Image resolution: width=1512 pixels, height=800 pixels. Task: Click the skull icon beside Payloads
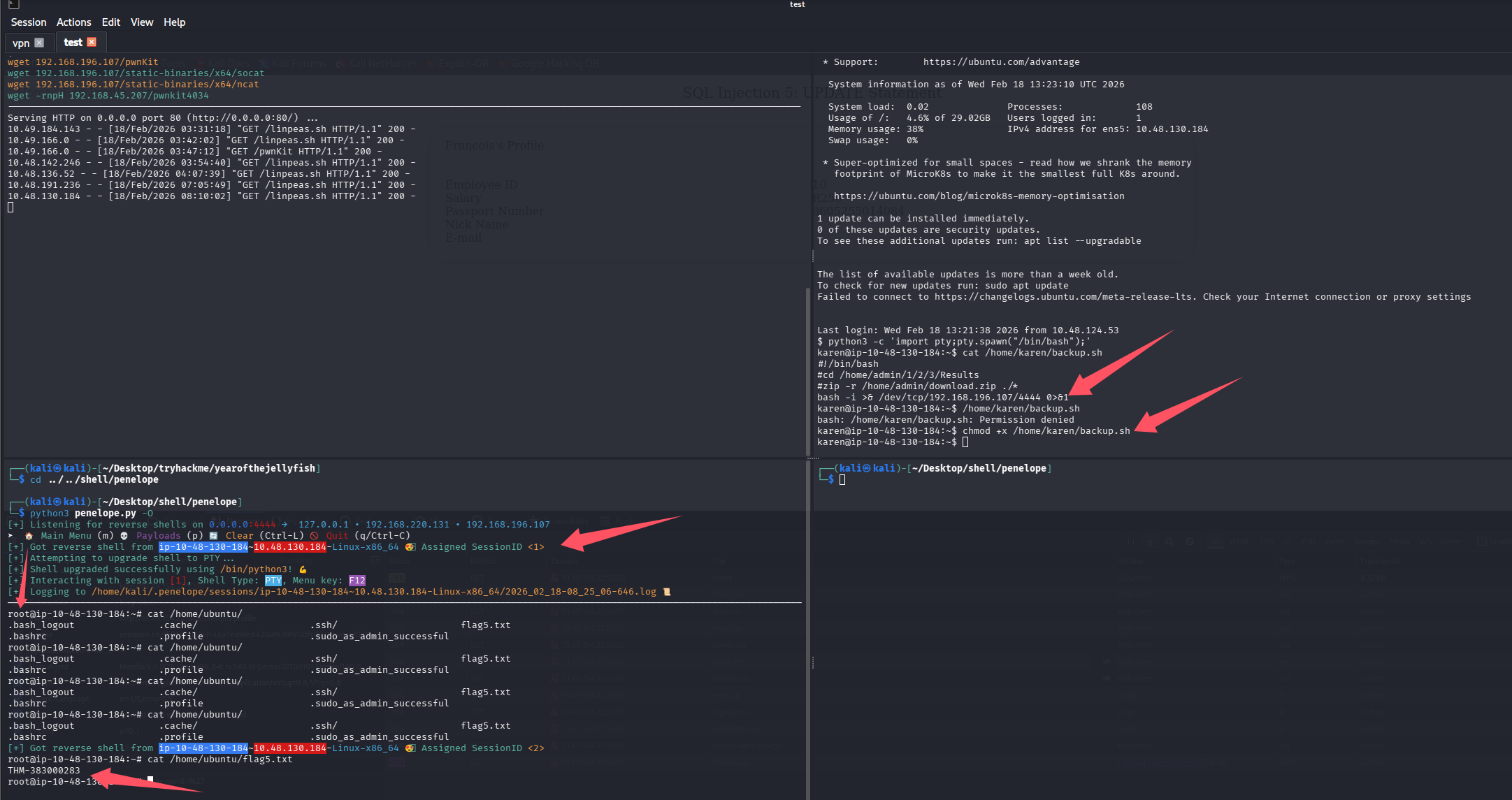[x=124, y=536]
